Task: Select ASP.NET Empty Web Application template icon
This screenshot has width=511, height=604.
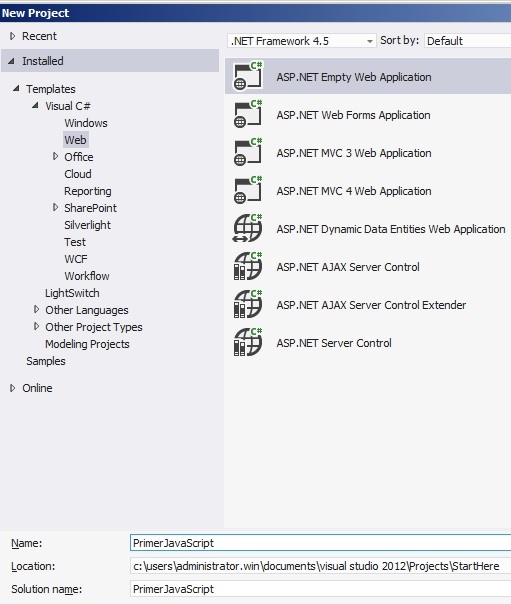Action: pyautogui.click(x=248, y=76)
